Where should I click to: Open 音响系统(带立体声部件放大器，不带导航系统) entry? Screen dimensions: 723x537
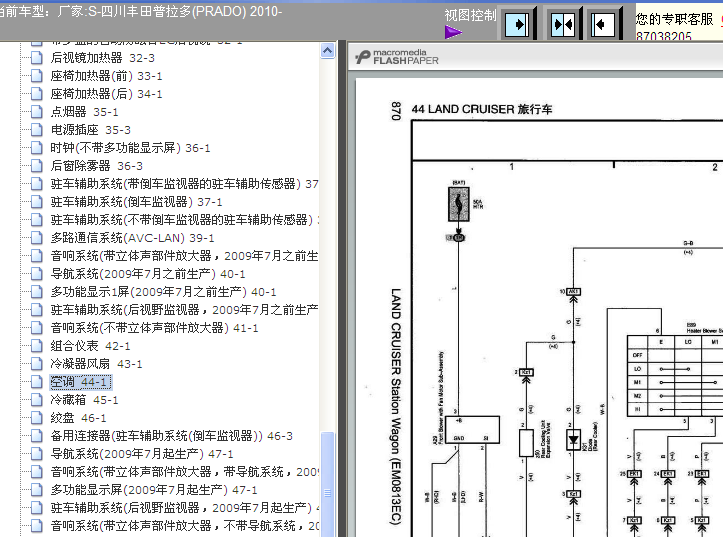point(184,525)
